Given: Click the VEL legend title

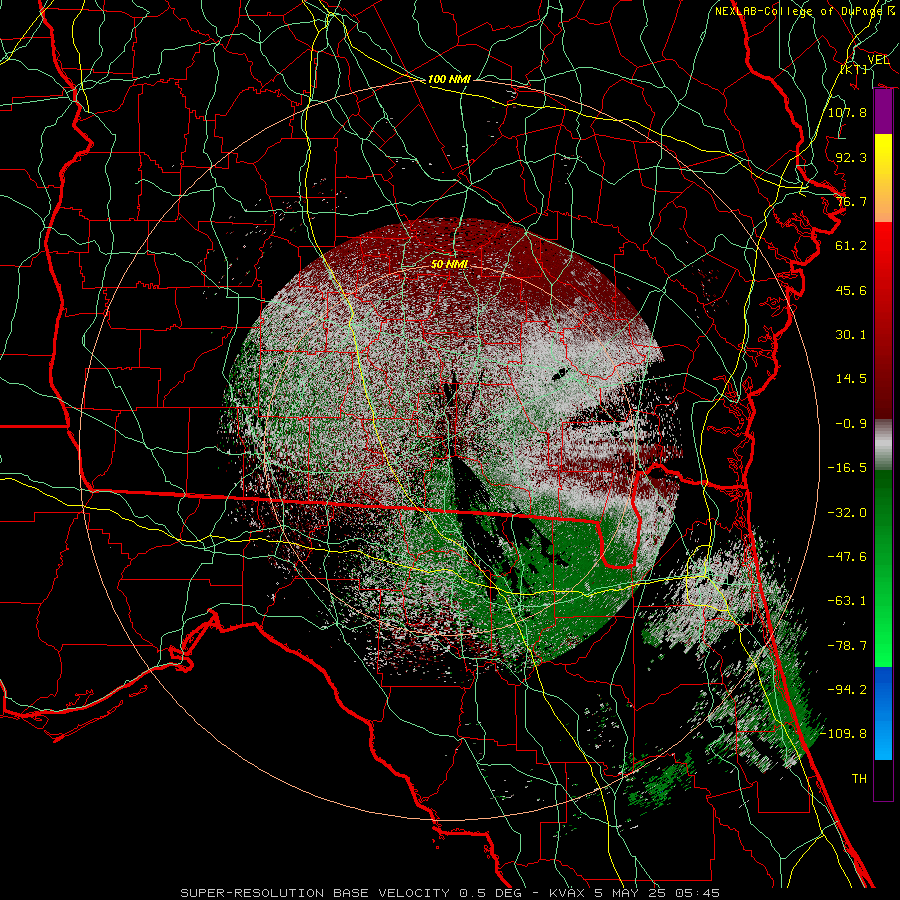Looking at the screenshot, I should 878,60.
